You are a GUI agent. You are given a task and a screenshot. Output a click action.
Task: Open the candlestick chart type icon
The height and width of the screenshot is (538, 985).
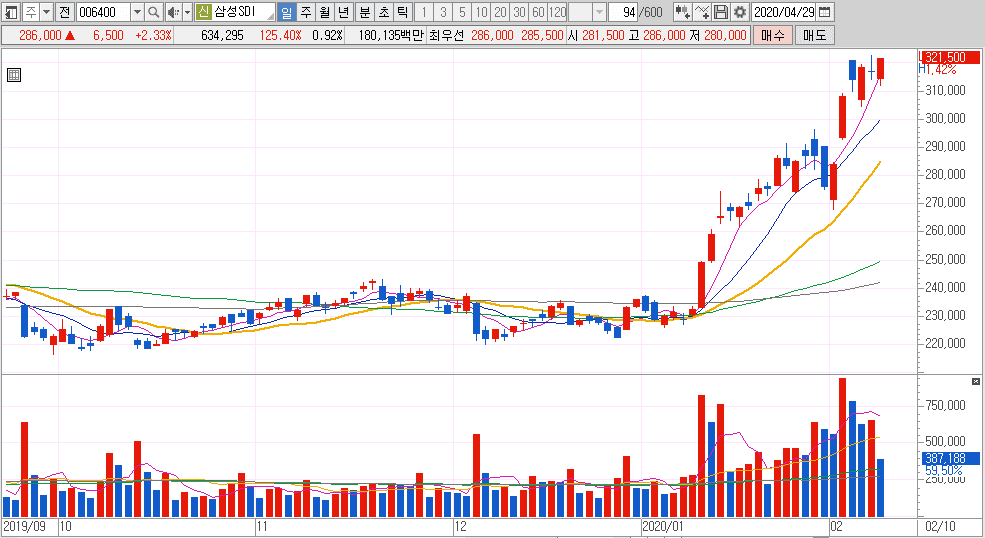coord(681,12)
